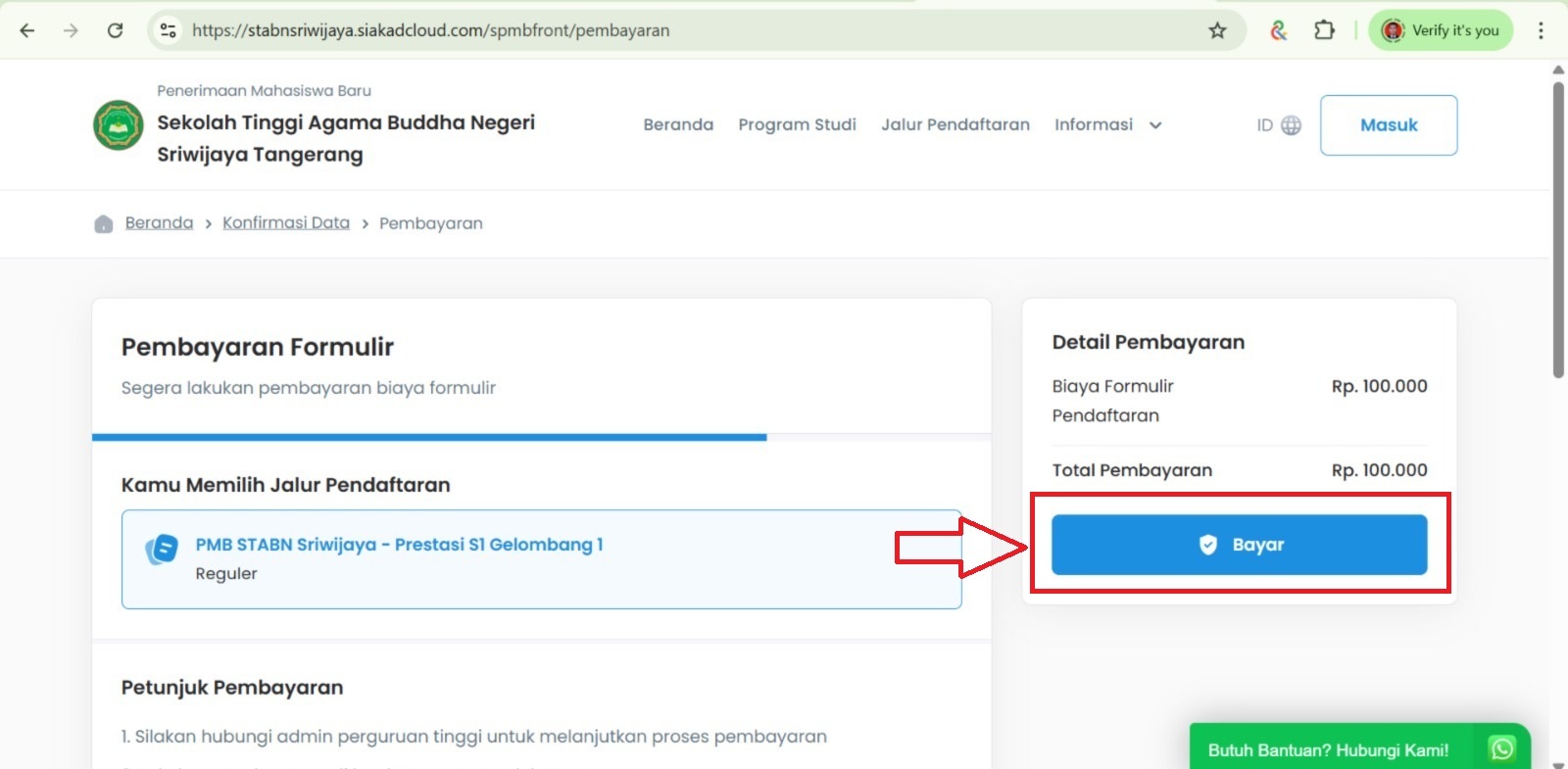Click the Masuk login button
Viewport: 1568px width, 769px height.
(1388, 125)
